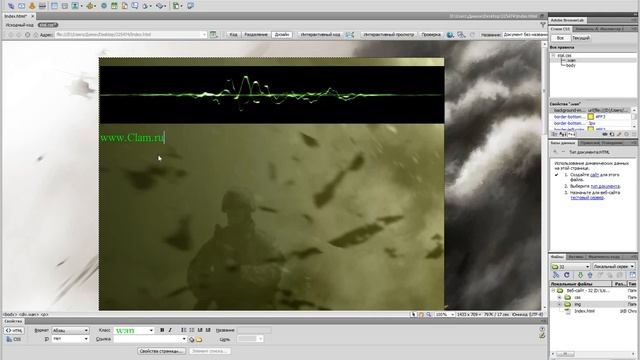This screenshot has height=360, width=640.
Task: Click the round blue icon in the top toolbar
Action: [104, 6]
